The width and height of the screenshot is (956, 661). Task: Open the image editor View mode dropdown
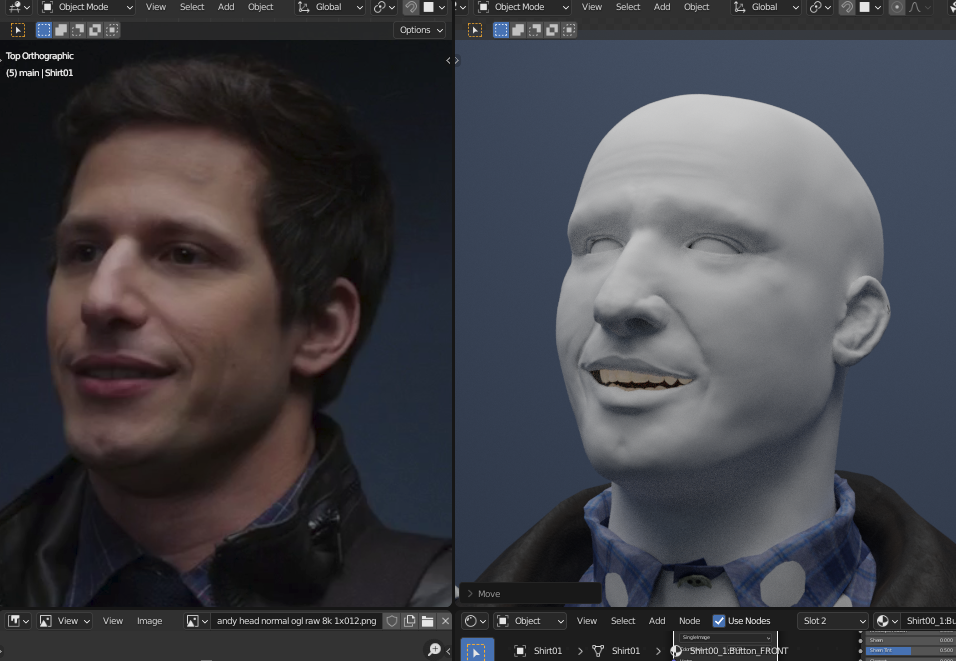coord(65,621)
